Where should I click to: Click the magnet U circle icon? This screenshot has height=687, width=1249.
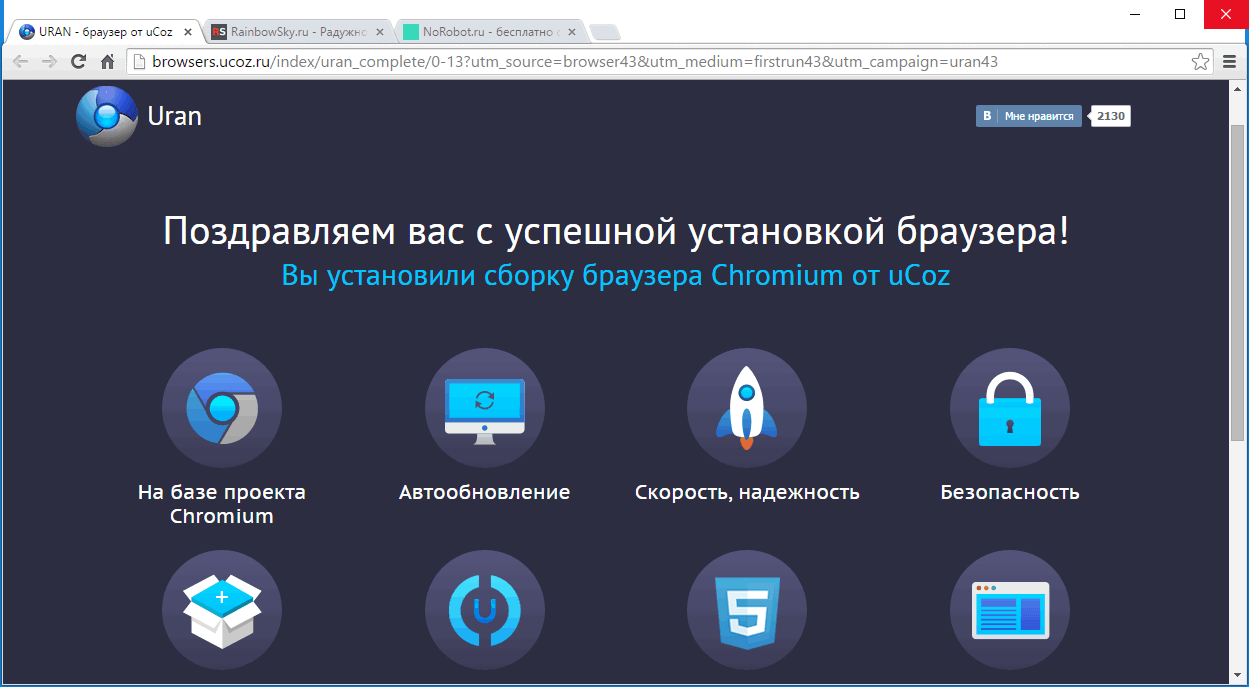pyautogui.click(x=485, y=610)
